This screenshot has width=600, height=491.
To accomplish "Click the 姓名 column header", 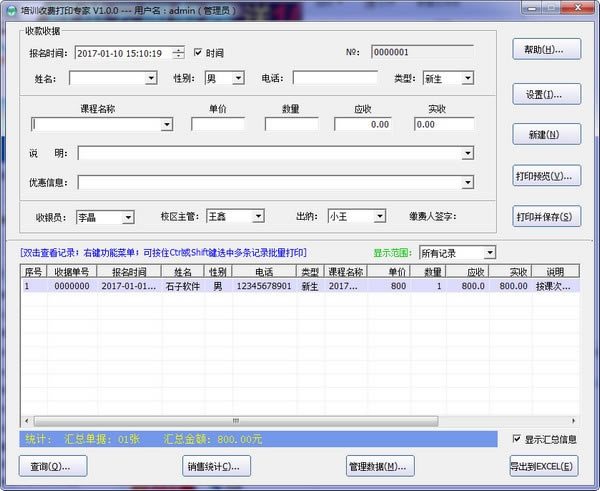I will click(x=181, y=271).
